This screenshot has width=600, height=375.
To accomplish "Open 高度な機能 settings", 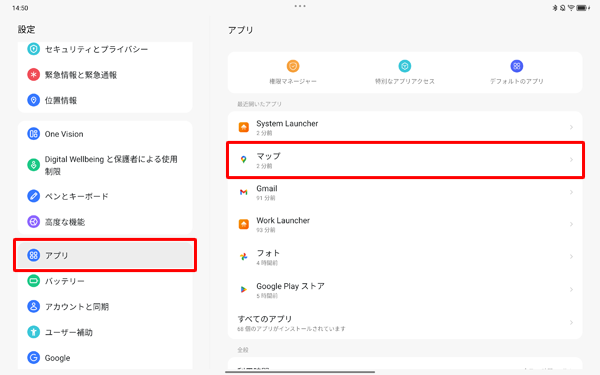I will (x=105, y=222).
